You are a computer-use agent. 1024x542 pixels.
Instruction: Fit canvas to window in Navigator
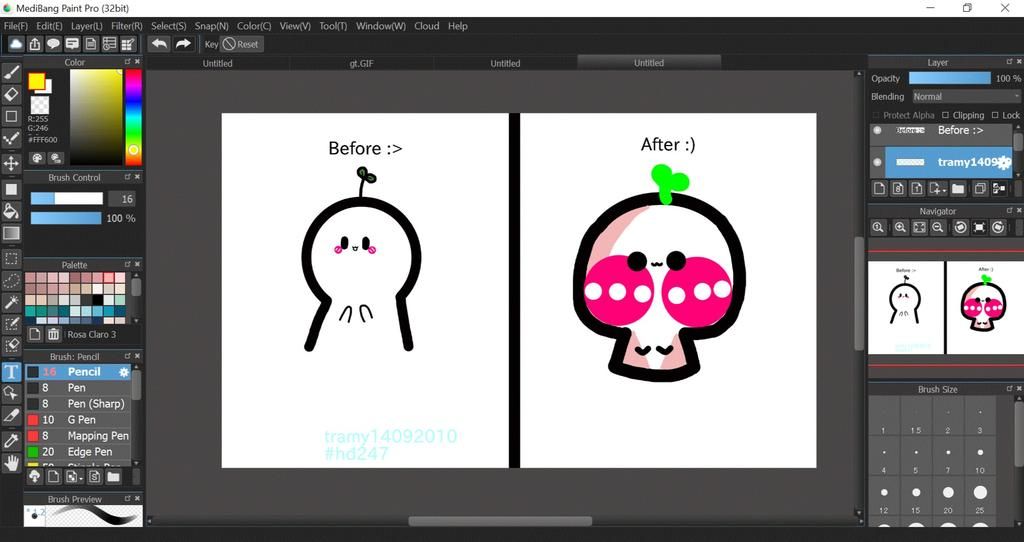pyautogui.click(x=919, y=227)
